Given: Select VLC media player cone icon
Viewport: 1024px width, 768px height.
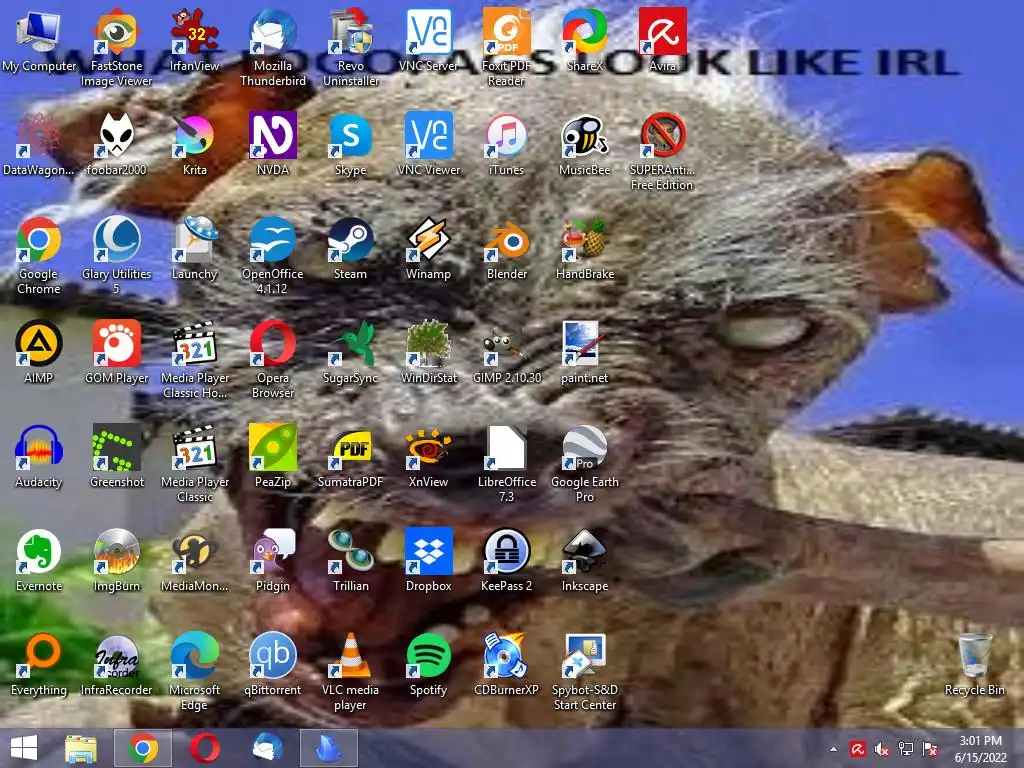Looking at the screenshot, I should (x=351, y=672).
